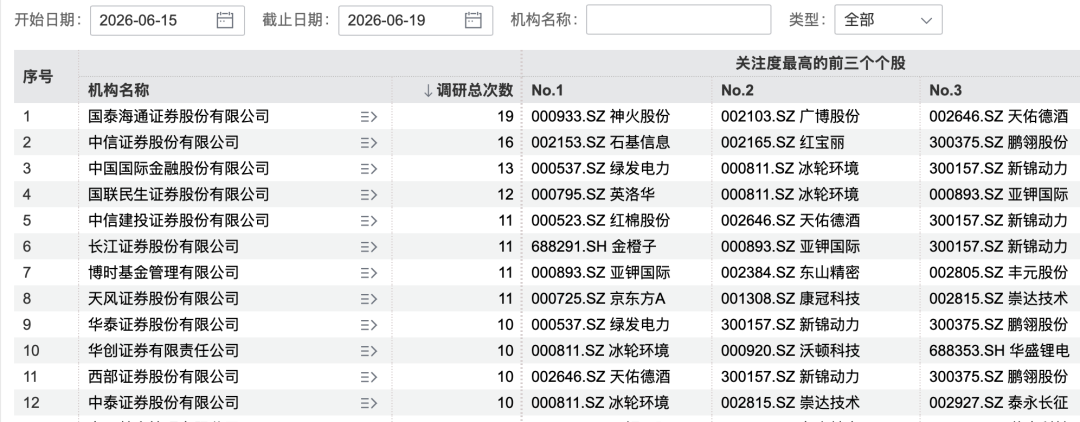1080x422 pixels.
Task: Click detail icon for 天风证券股份有限公司
Action: 369,299
